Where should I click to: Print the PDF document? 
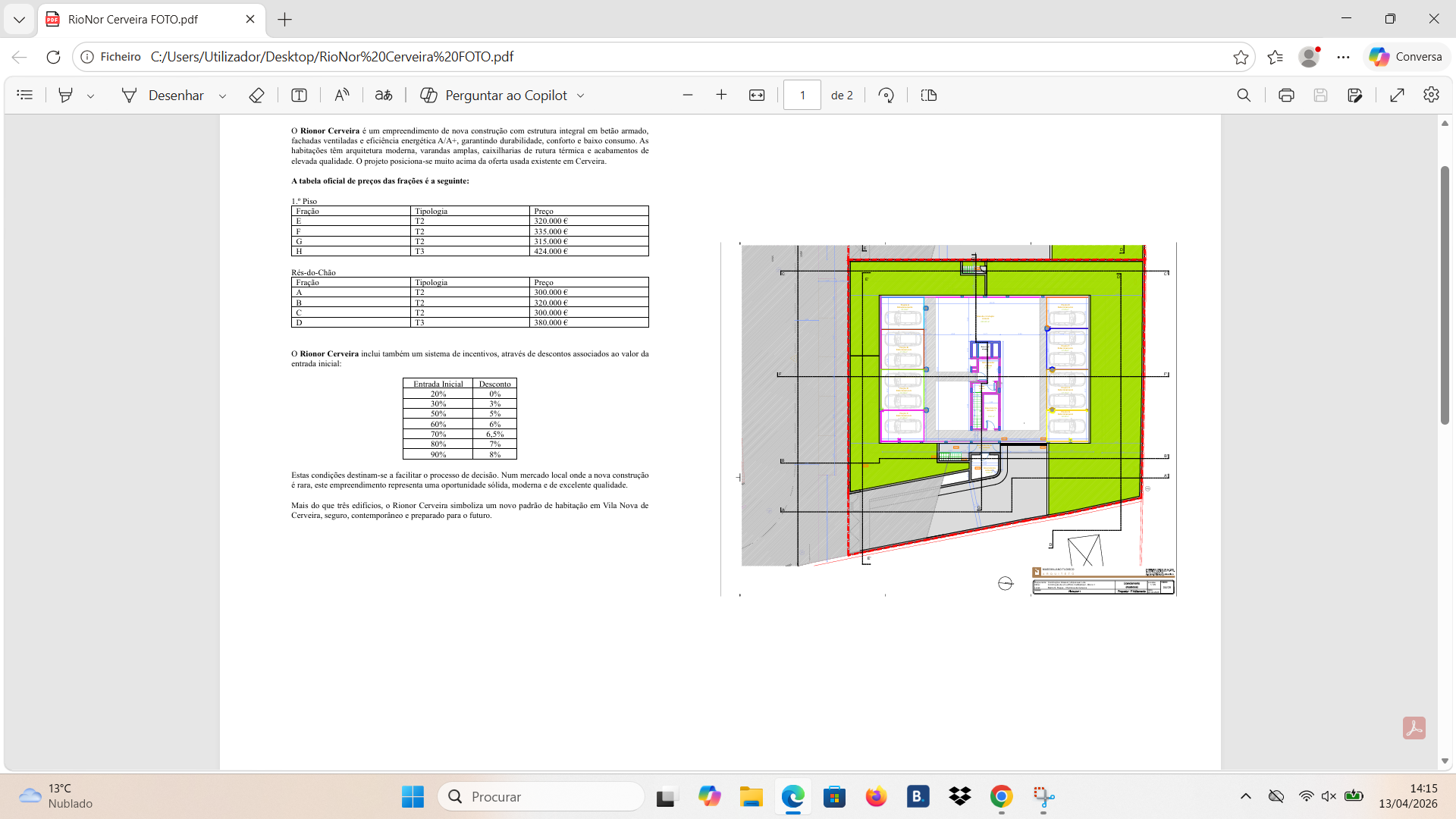(1286, 95)
